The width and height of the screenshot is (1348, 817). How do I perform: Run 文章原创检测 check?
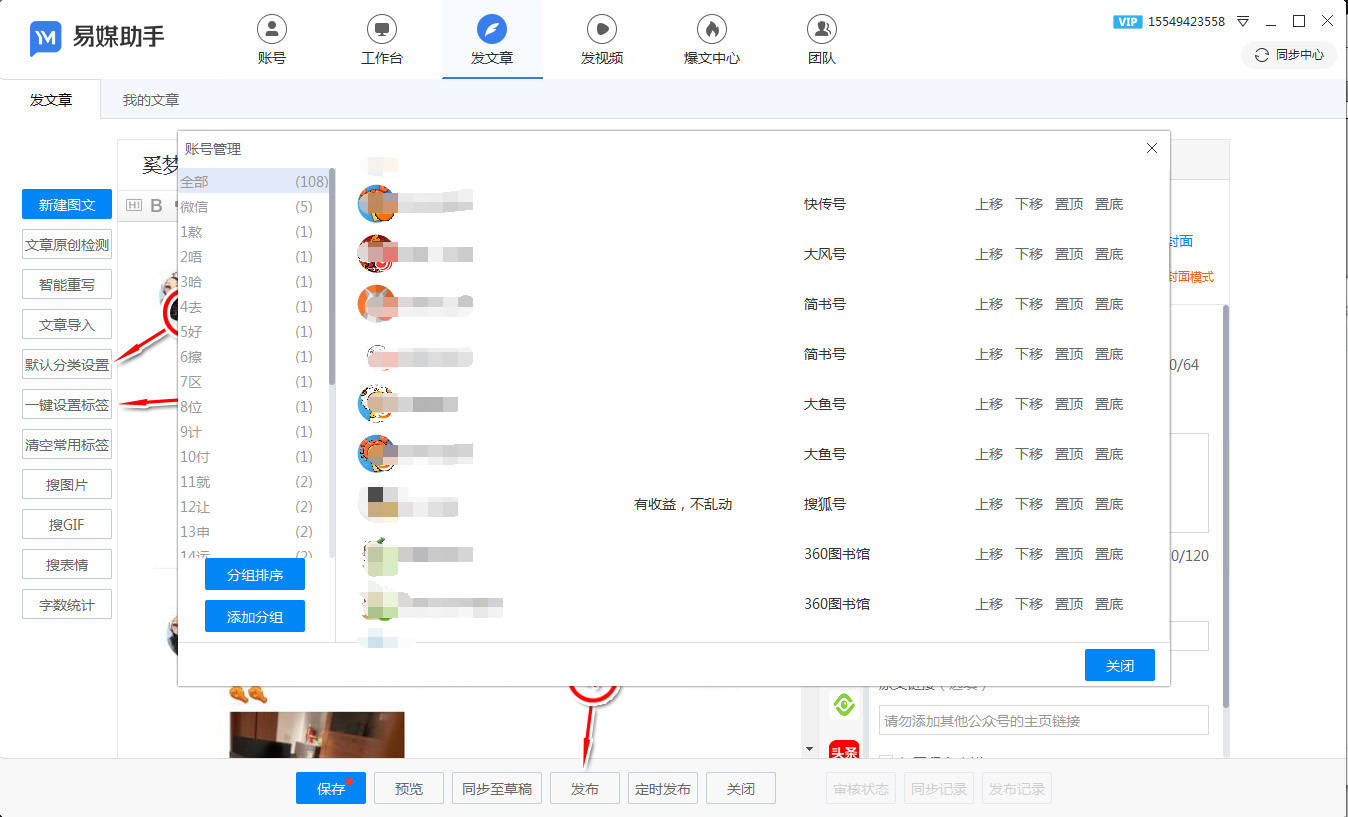pyautogui.click(x=67, y=245)
